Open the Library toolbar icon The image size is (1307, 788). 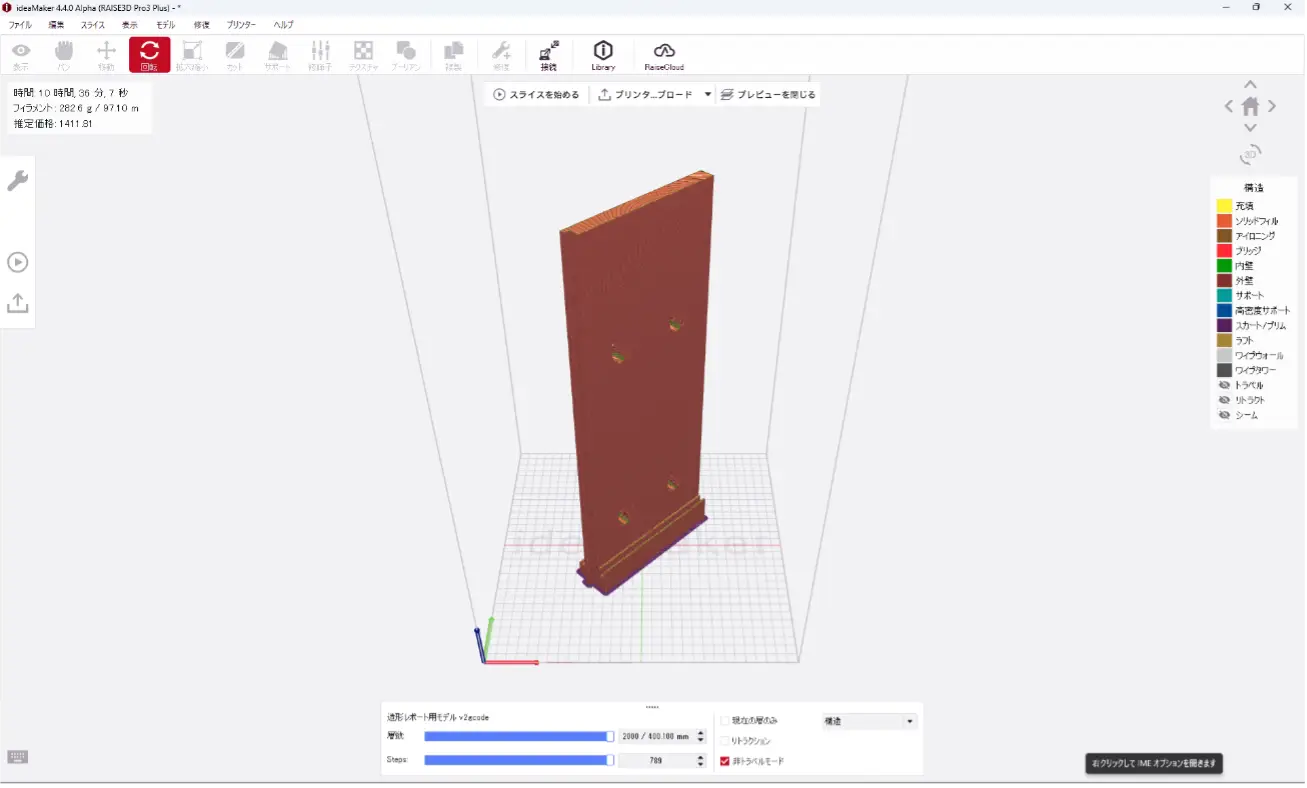(x=603, y=55)
